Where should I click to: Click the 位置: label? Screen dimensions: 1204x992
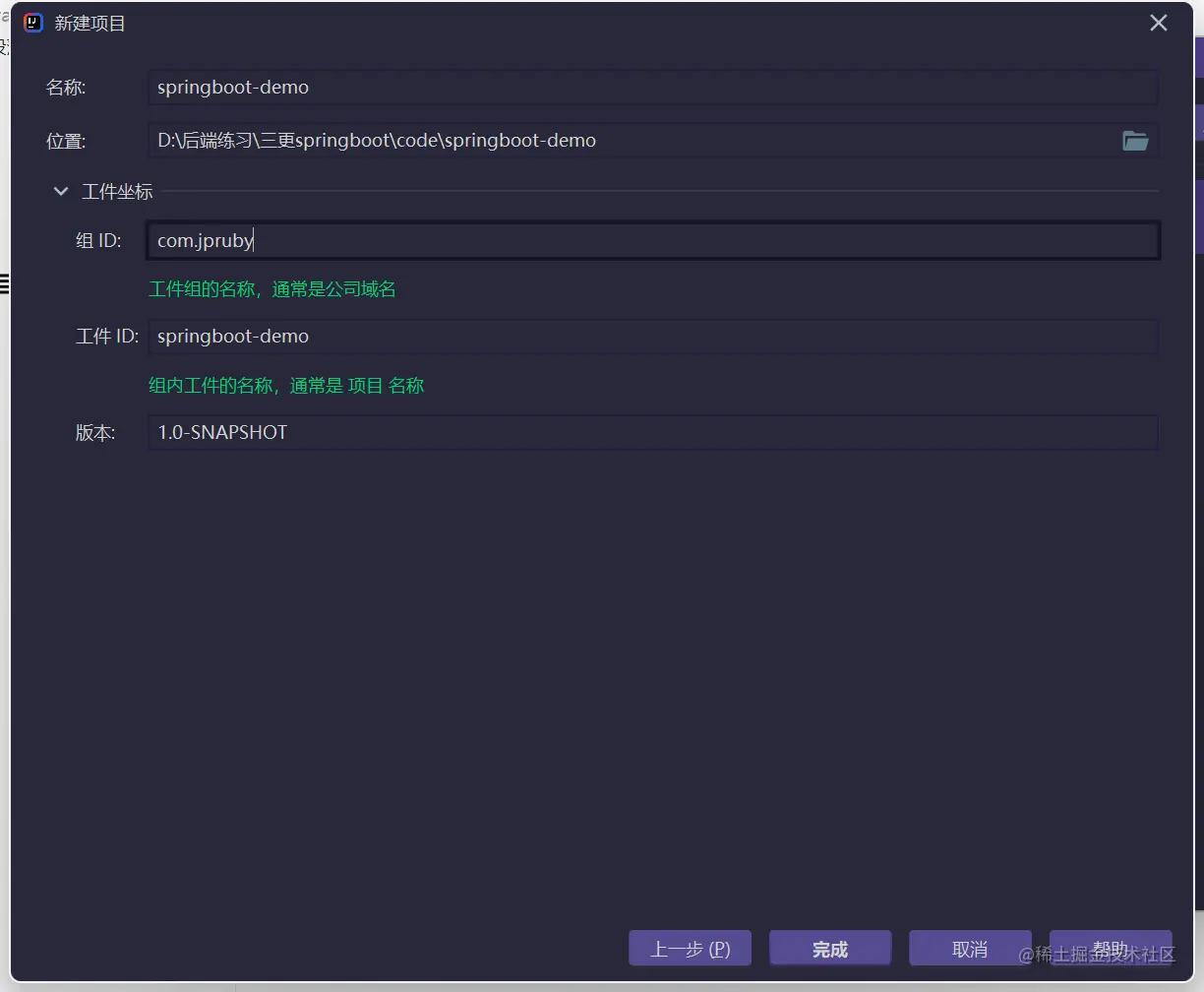pyautogui.click(x=66, y=141)
